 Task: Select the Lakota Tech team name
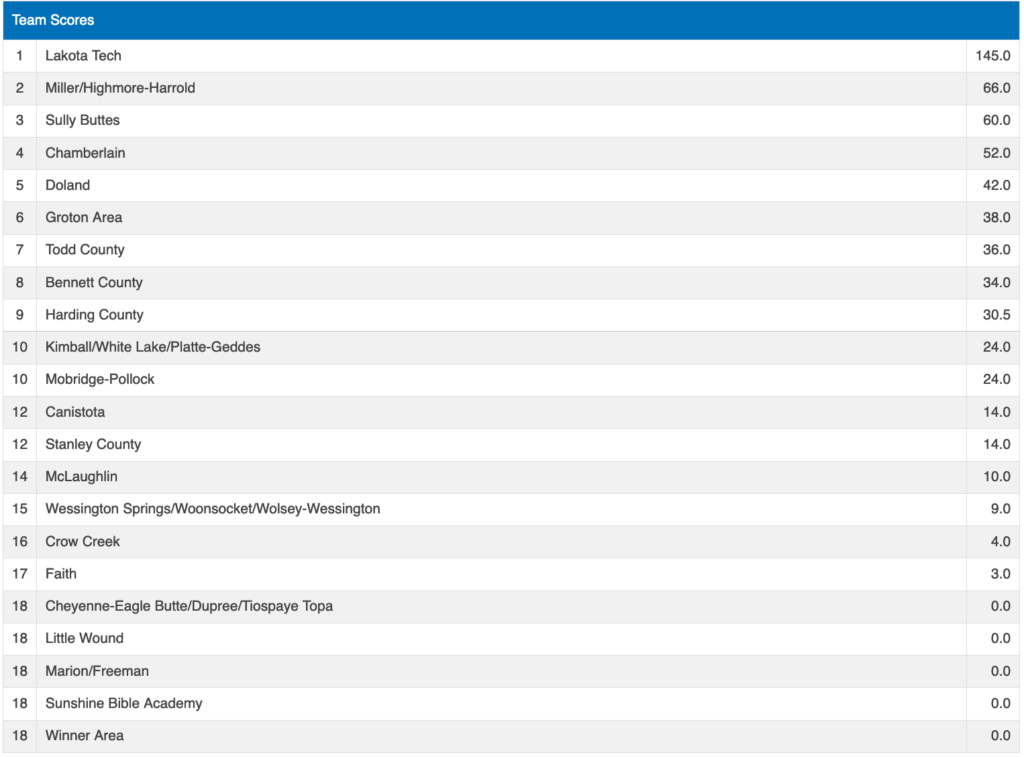point(83,56)
